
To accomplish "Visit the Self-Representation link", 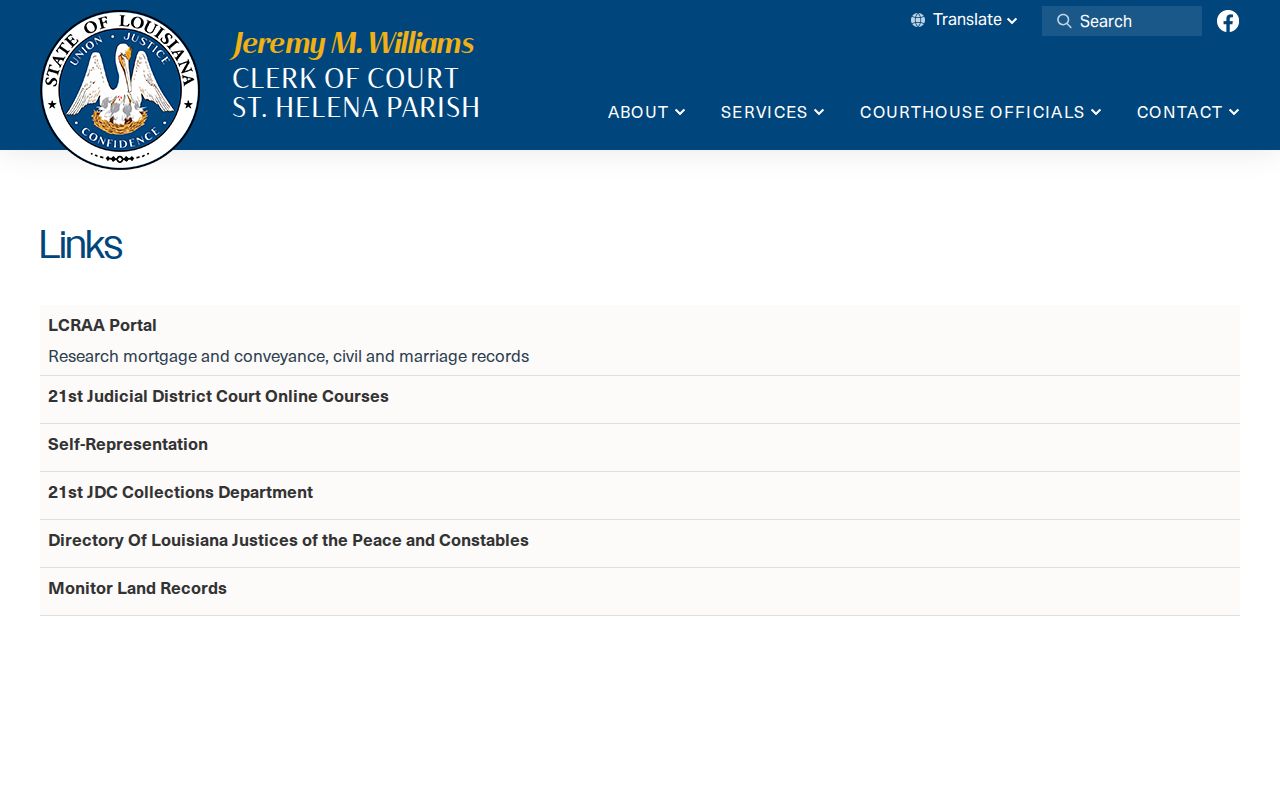I will 128,444.
